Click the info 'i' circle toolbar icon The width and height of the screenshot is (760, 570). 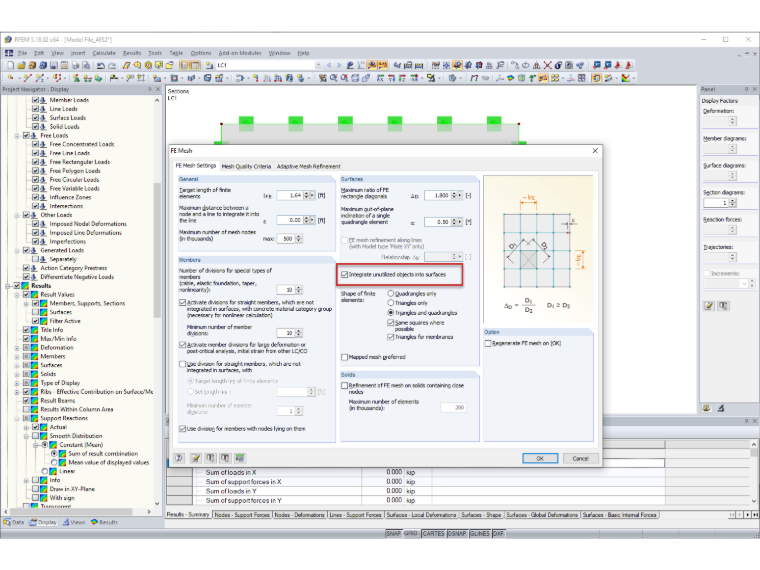[x=558, y=65]
